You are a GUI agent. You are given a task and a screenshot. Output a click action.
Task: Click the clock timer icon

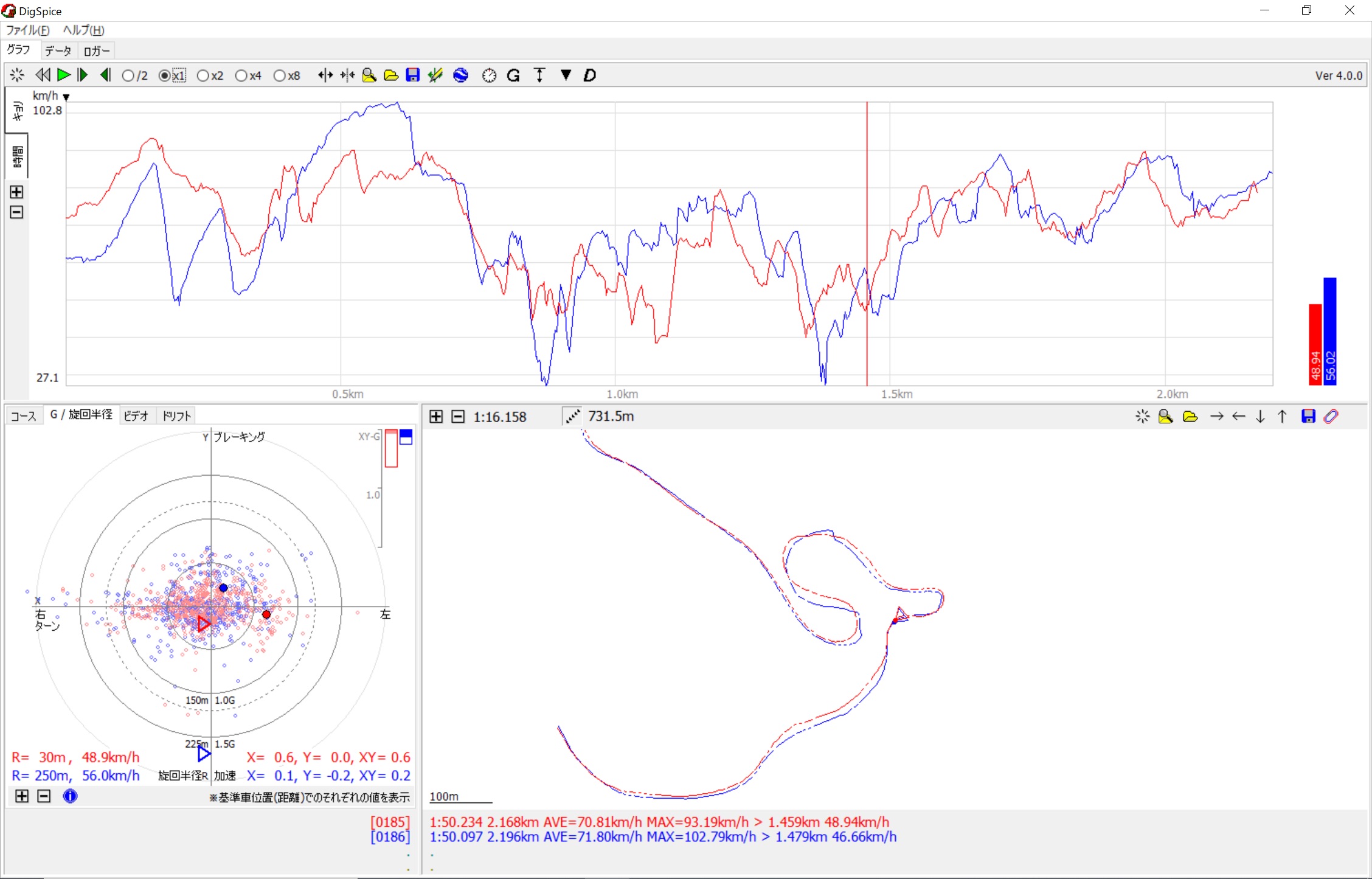pos(489,75)
